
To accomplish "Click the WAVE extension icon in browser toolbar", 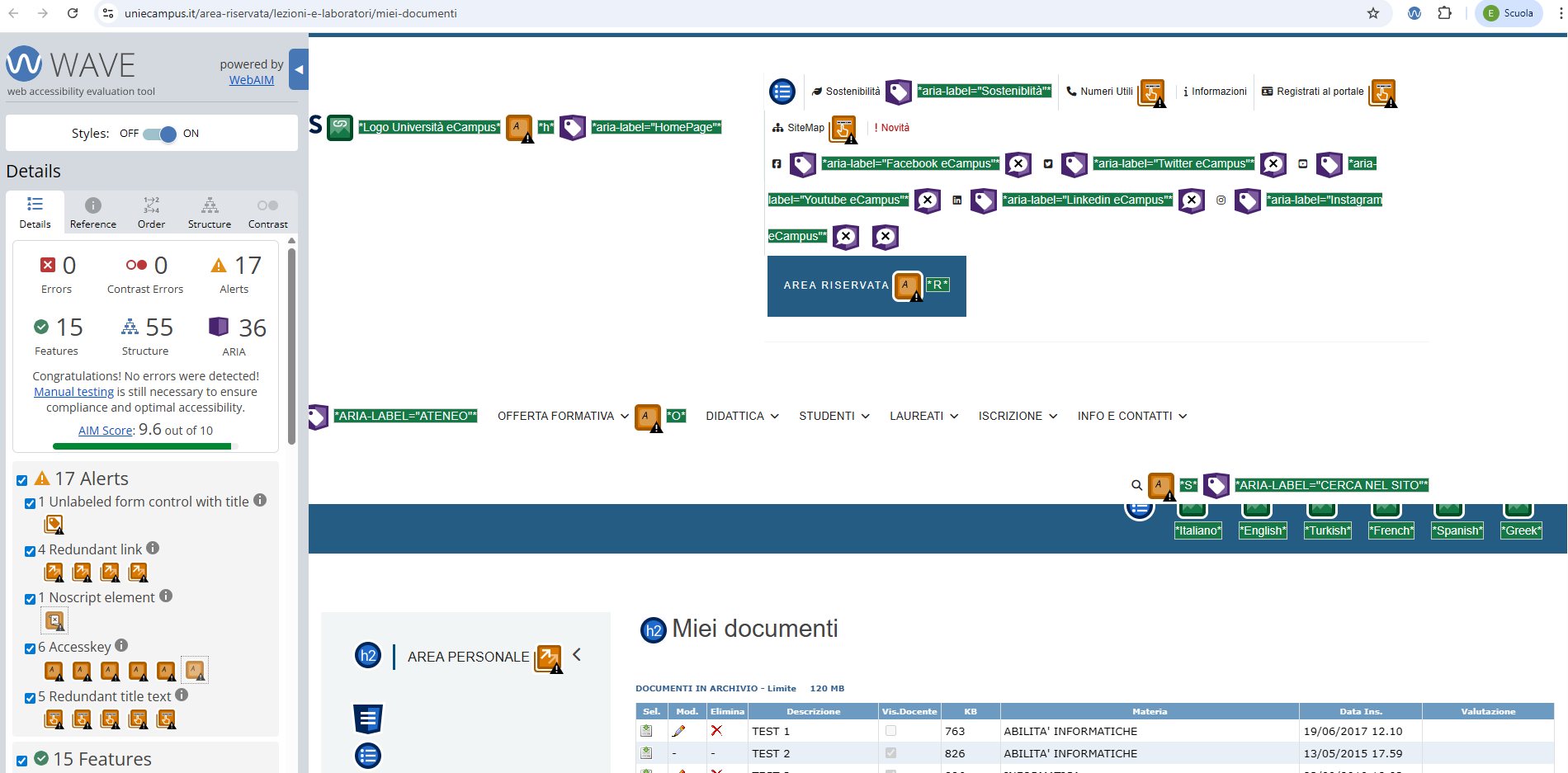I will (1415, 13).
